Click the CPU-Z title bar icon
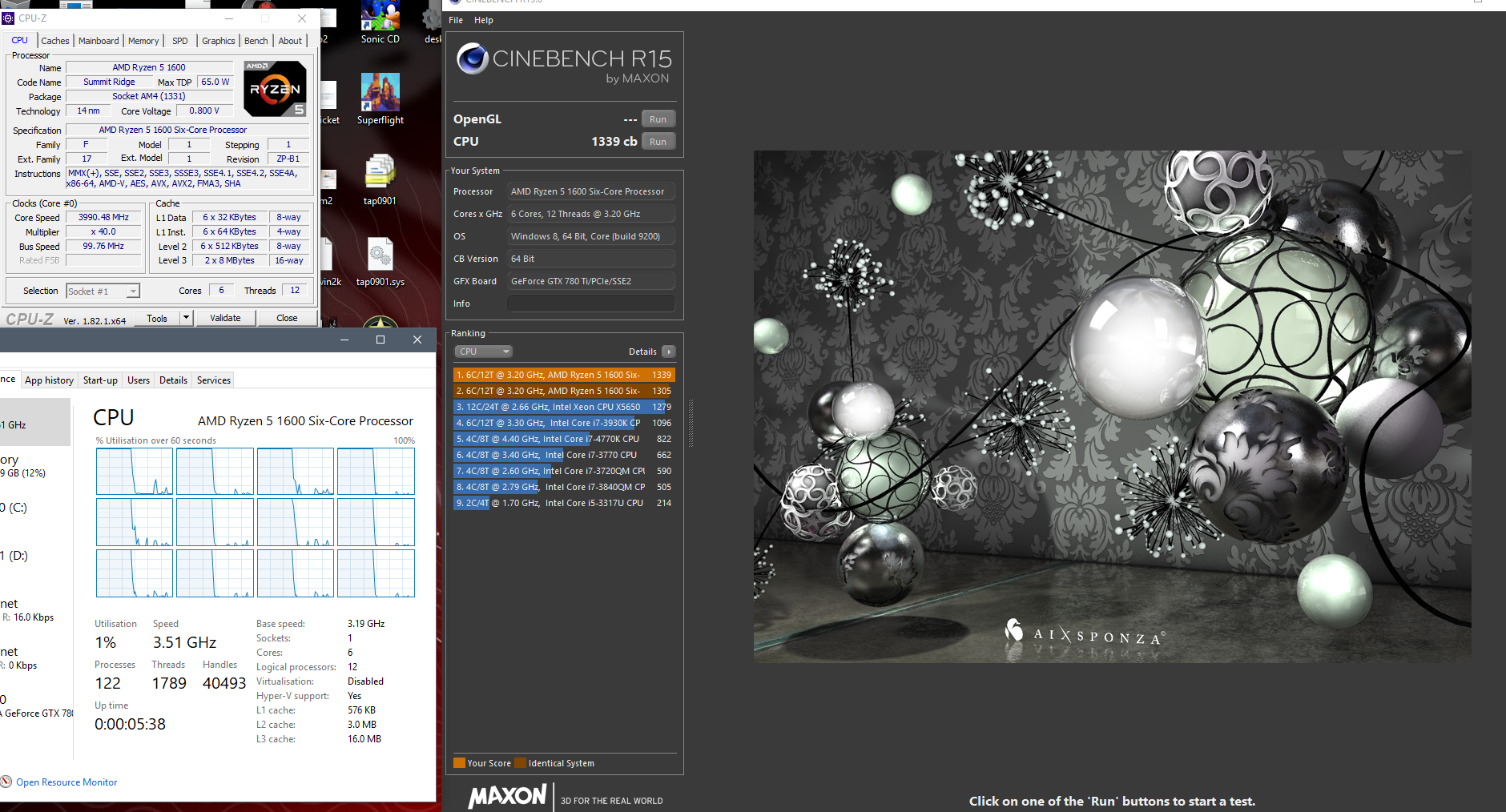This screenshot has height=812, width=1506. pyautogui.click(x=9, y=18)
